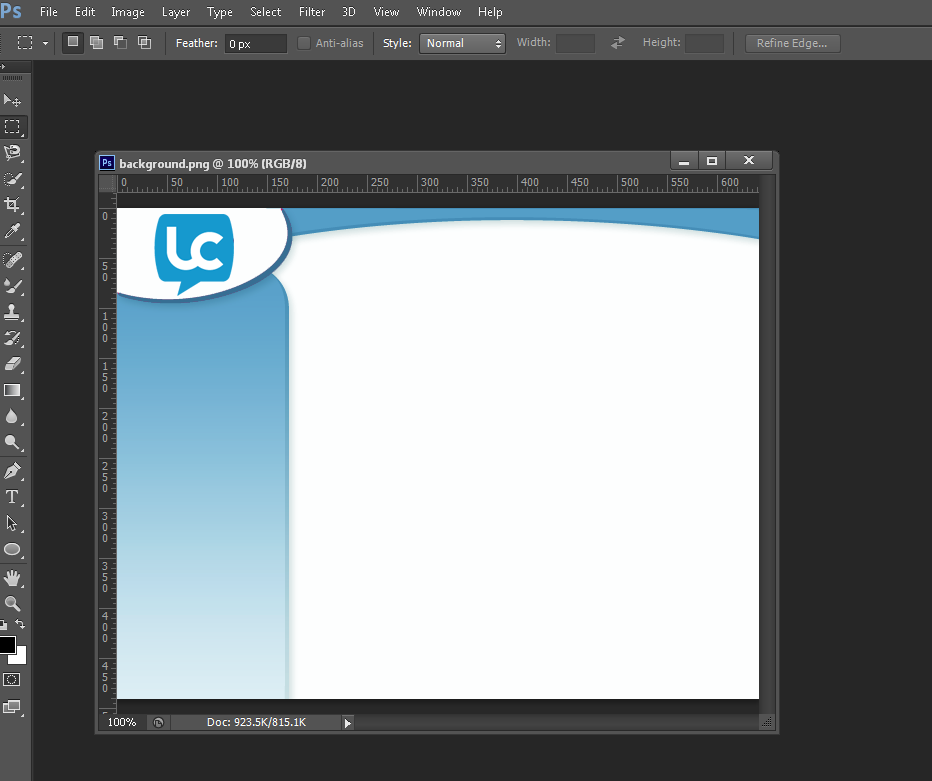Select the Eraser tool
The width and height of the screenshot is (932, 781).
pyautogui.click(x=12, y=364)
